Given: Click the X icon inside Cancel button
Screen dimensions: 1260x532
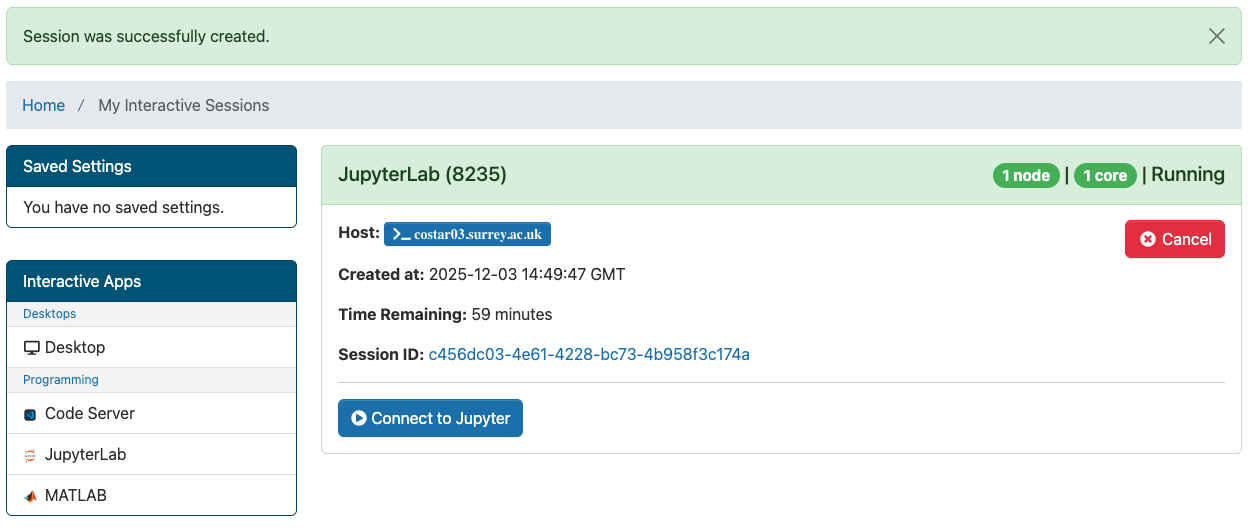Looking at the screenshot, I should (1148, 239).
